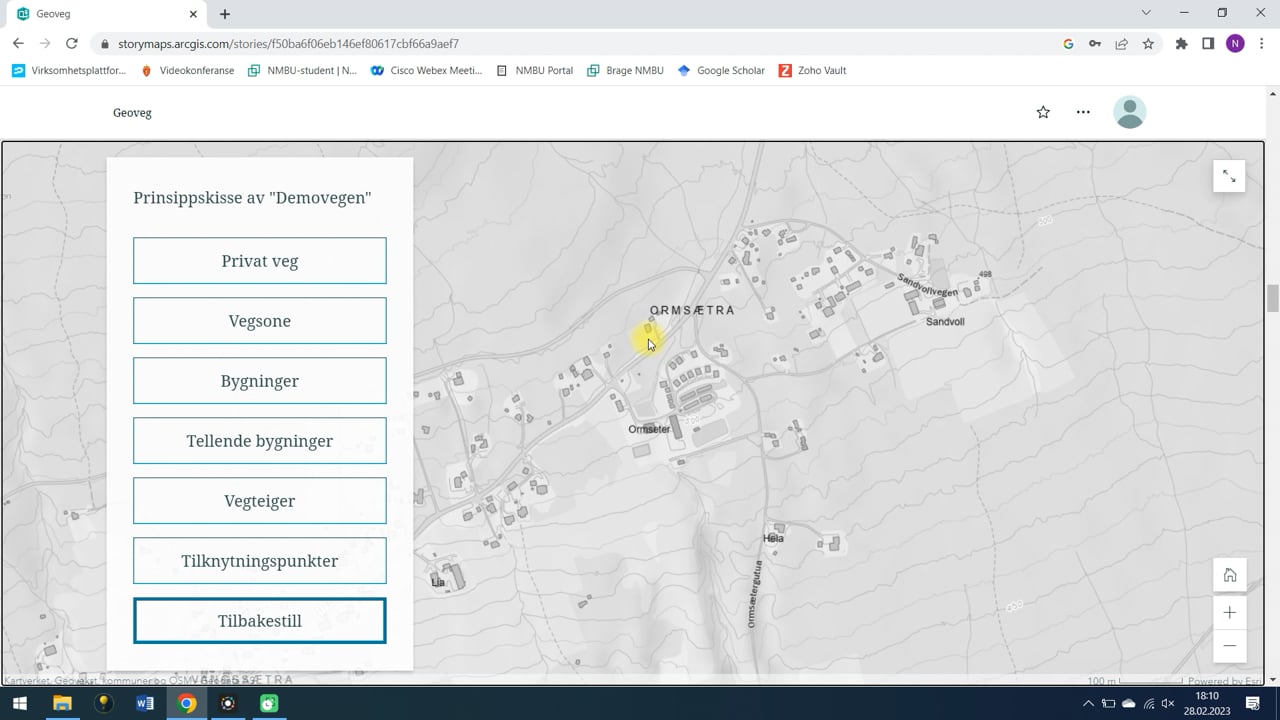Open tab search dropdown arrow
This screenshot has height=720, width=1280.
pyautogui.click(x=1146, y=13)
